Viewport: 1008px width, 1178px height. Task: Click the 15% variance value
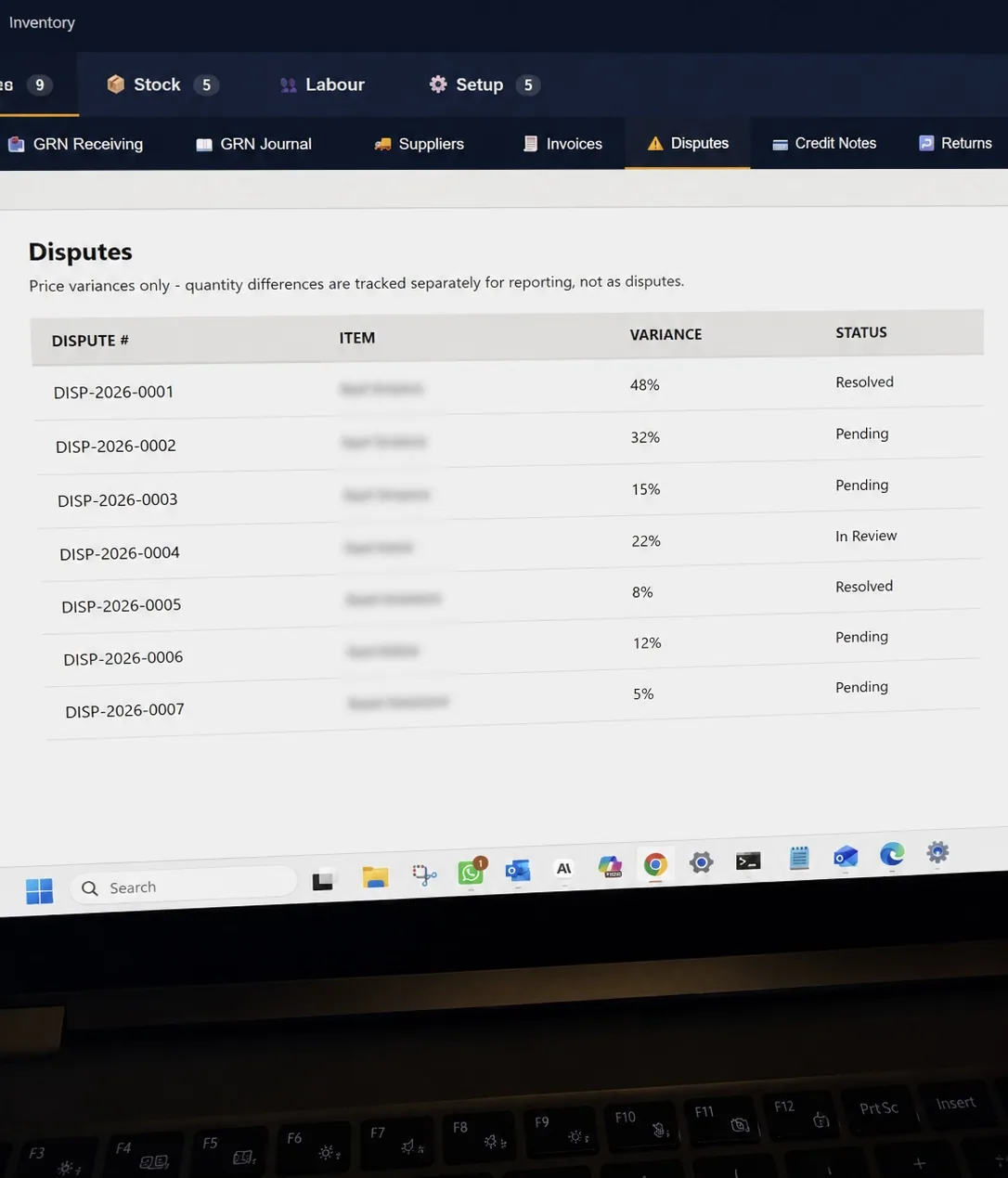tap(646, 489)
